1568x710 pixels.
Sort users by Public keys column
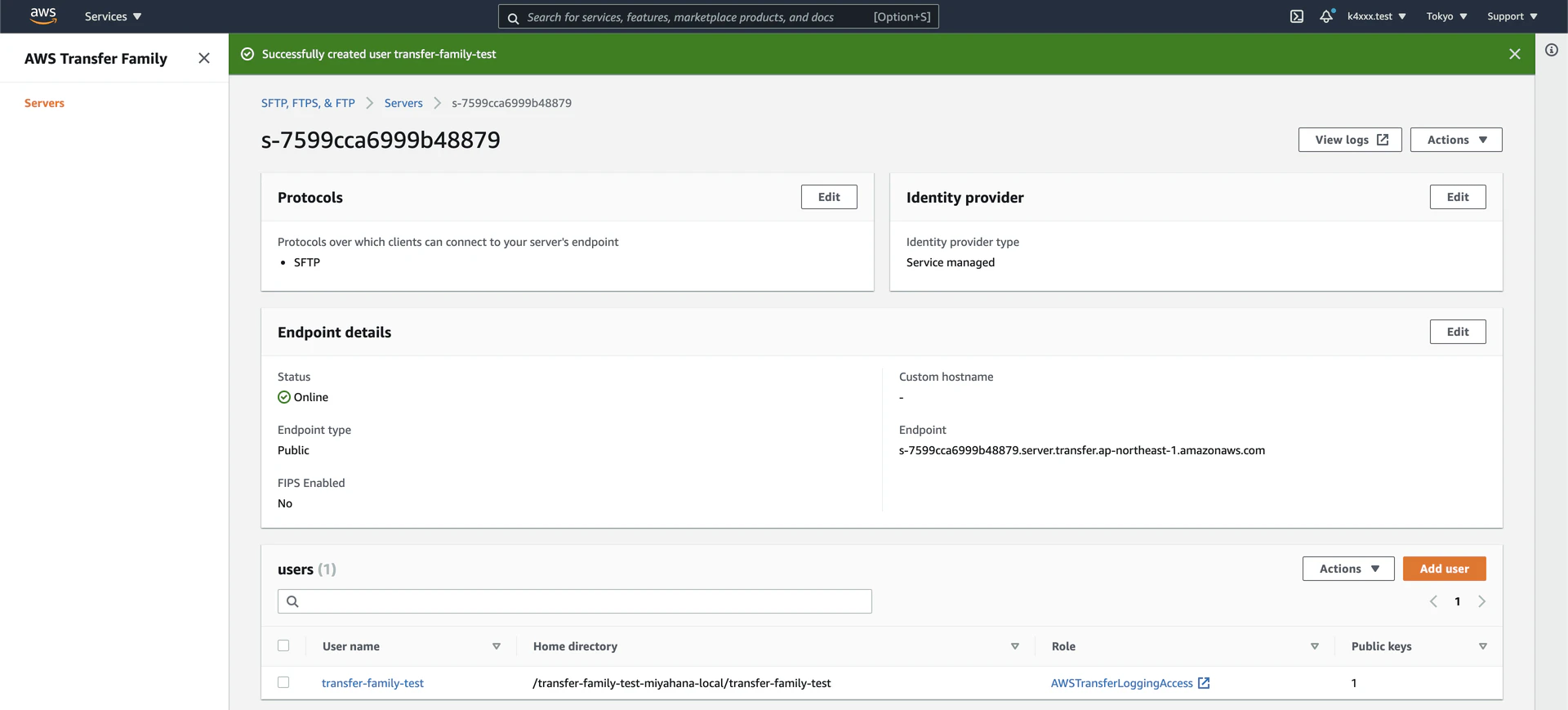point(1483,646)
